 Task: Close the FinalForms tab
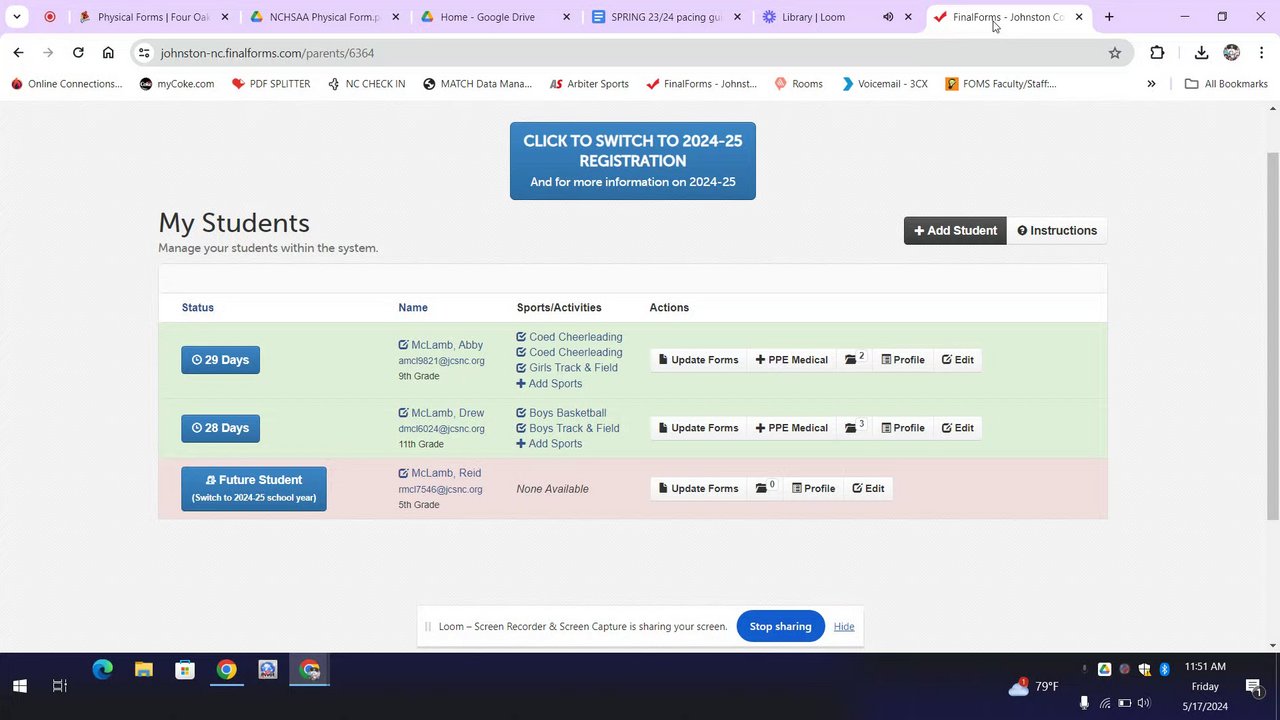[x=1079, y=17]
